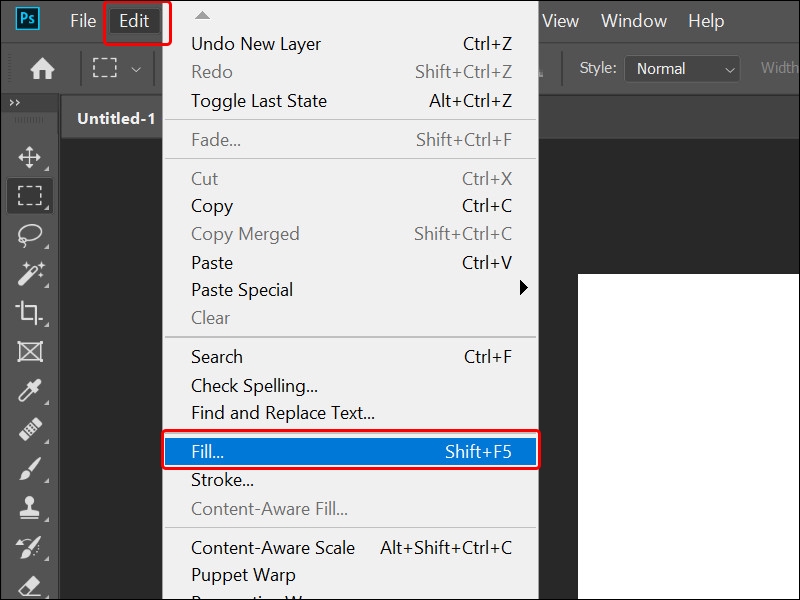Expand toolbar with double-arrow icon
Viewport: 800px width, 600px height.
(x=15, y=103)
